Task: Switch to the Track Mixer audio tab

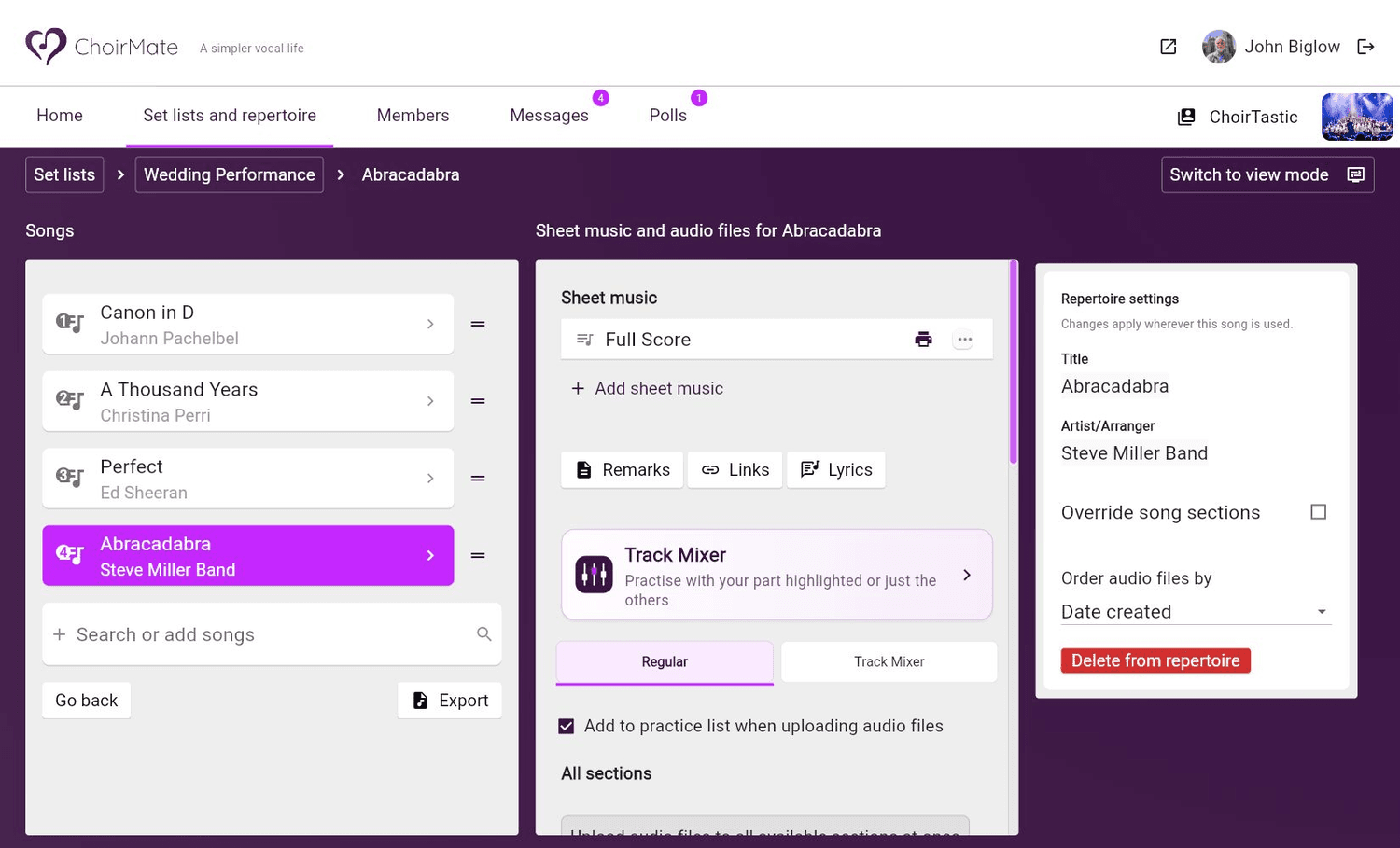Action: click(x=889, y=662)
